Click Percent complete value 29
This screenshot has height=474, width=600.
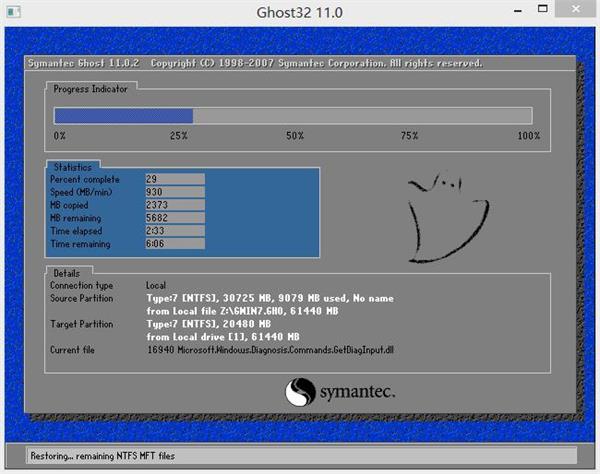point(175,179)
